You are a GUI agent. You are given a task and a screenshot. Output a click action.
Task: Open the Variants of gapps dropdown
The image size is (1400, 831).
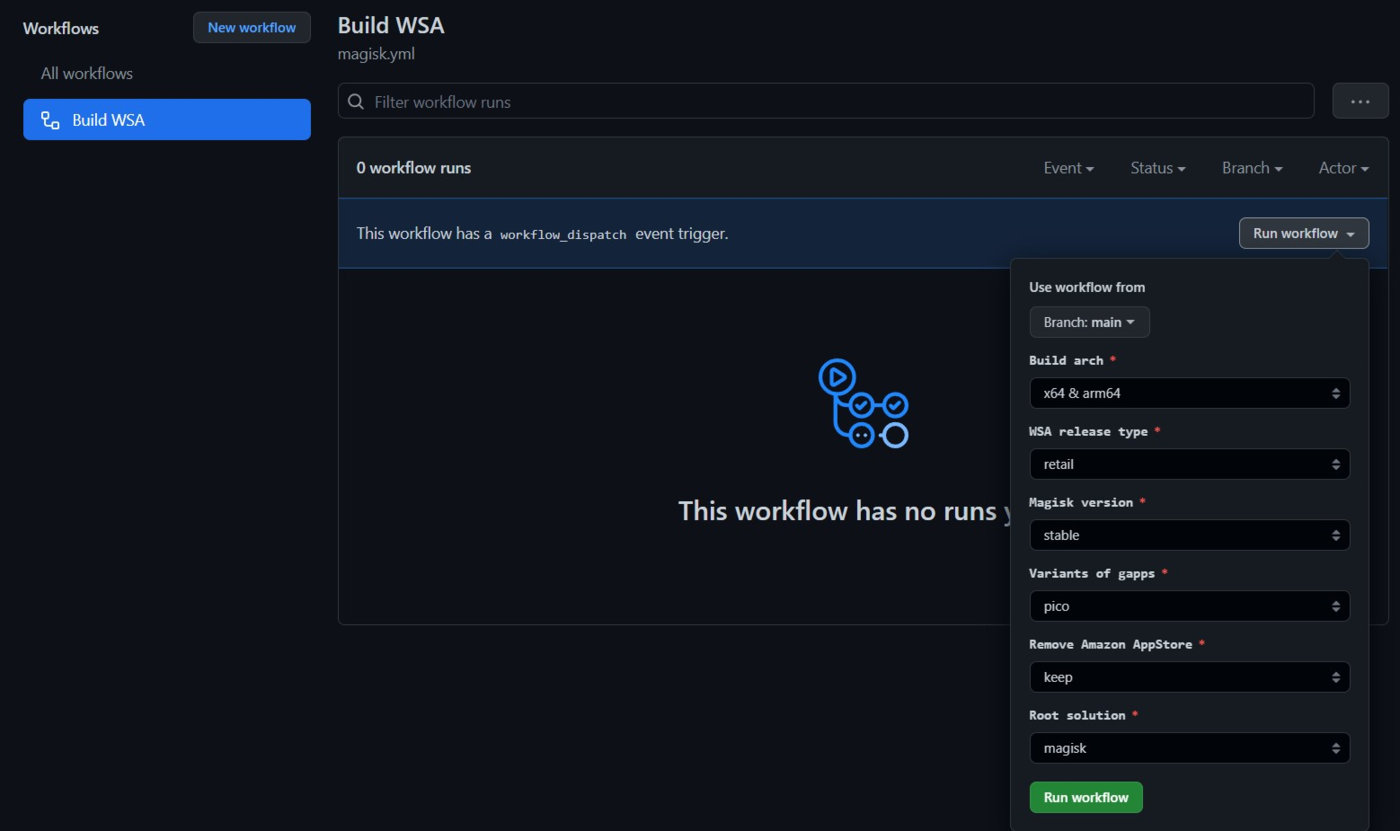[1190, 606]
